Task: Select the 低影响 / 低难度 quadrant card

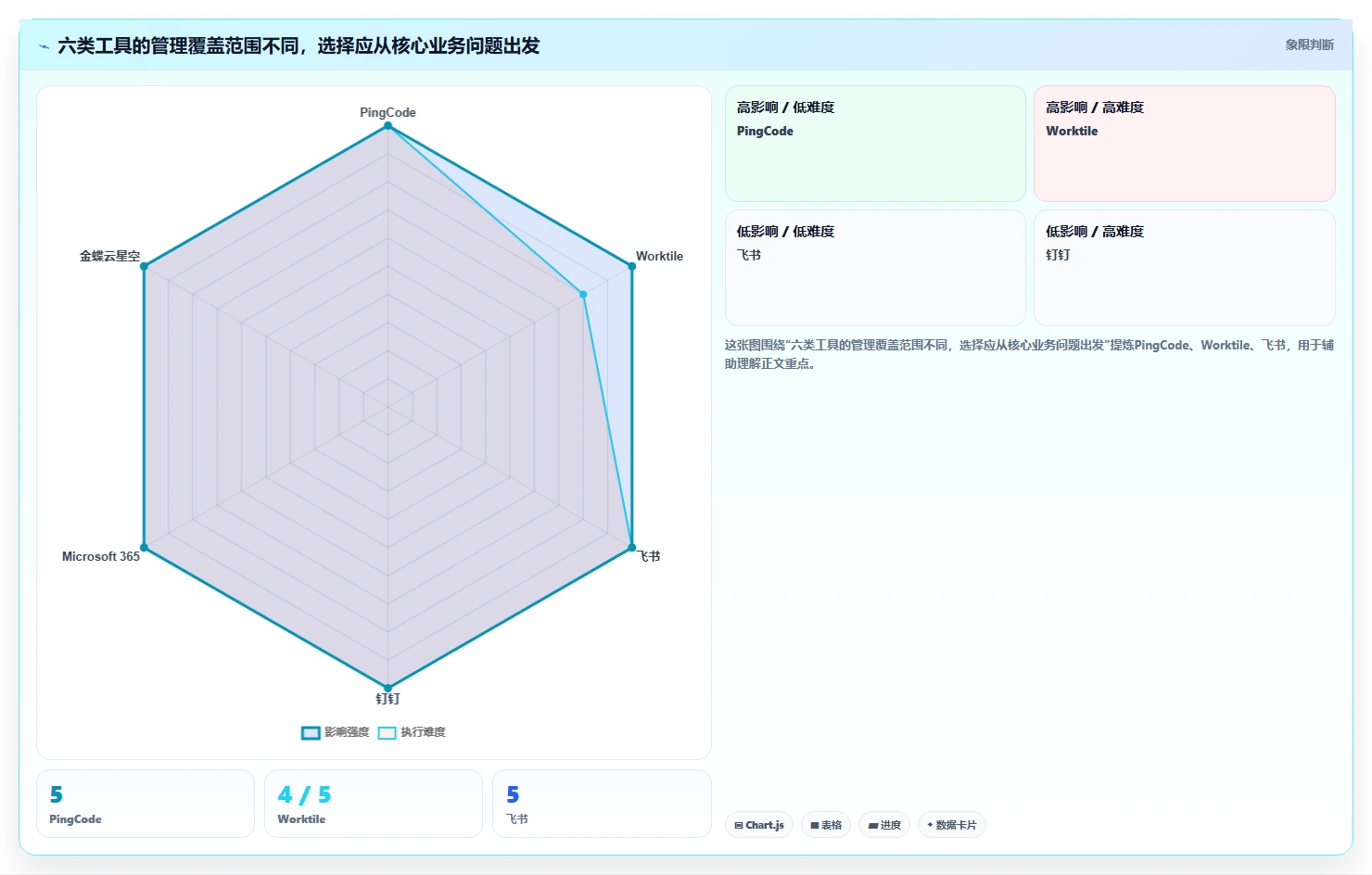Action: pyautogui.click(x=875, y=268)
